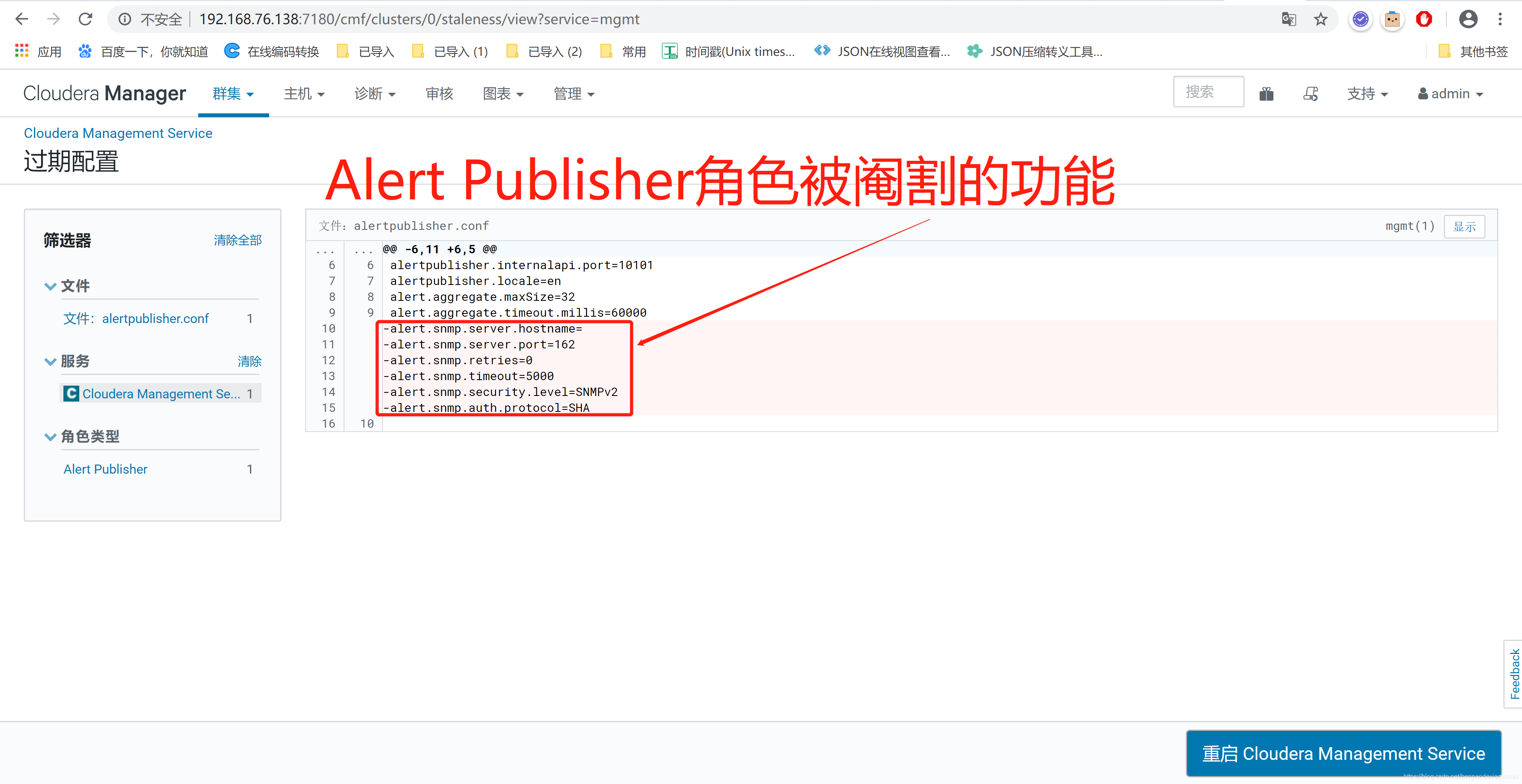Click the red adblock extension icon
The width and height of the screenshot is (1522, 784).
(x=1424, y=19)
